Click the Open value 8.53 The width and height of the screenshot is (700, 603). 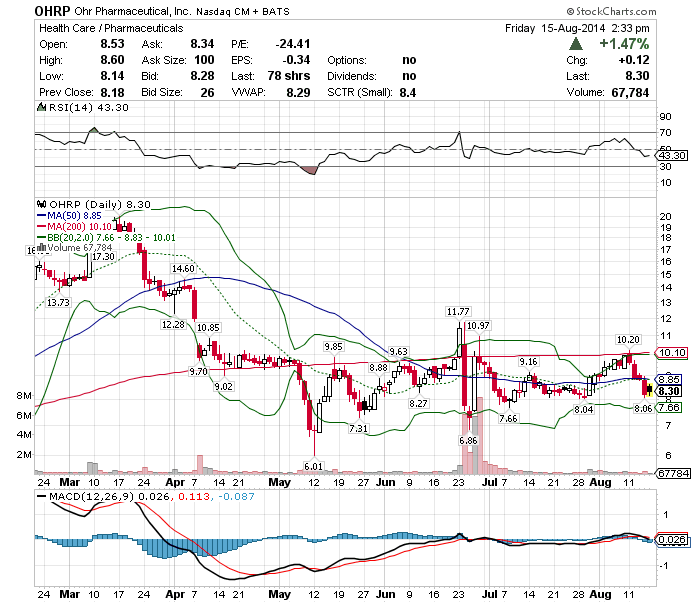click(x=112, y=44)
